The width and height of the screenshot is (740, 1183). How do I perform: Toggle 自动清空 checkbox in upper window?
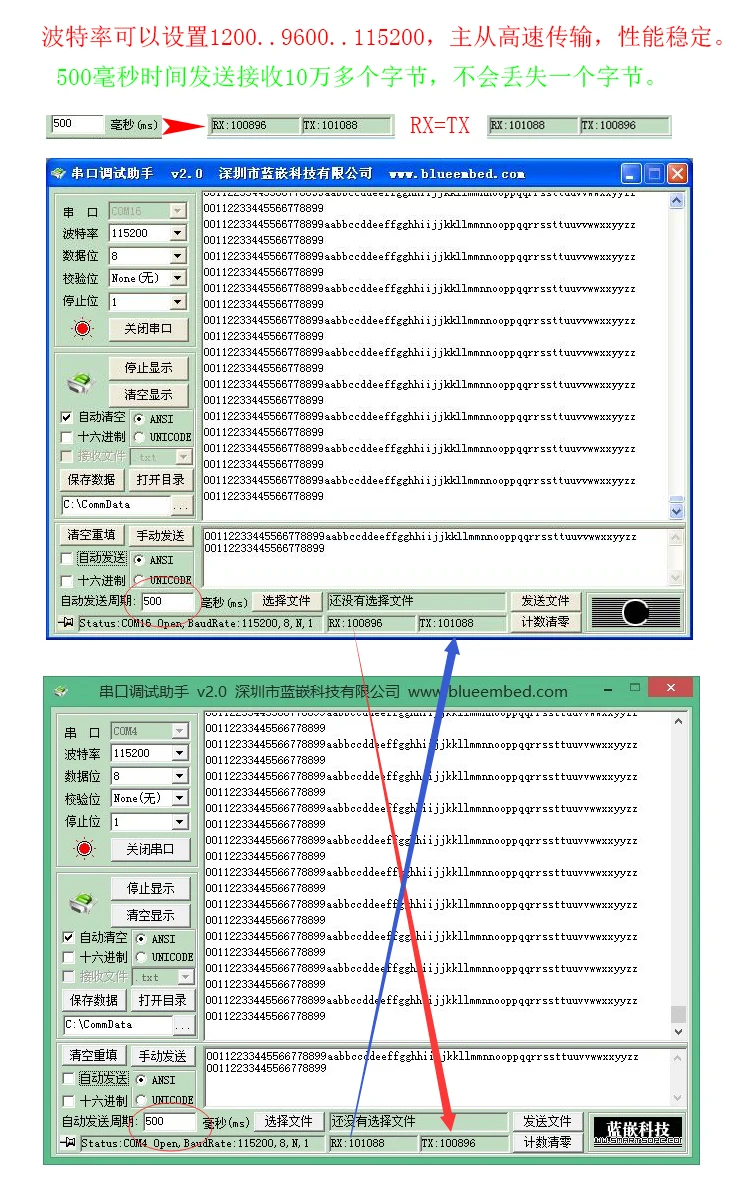tap(66, 417)
